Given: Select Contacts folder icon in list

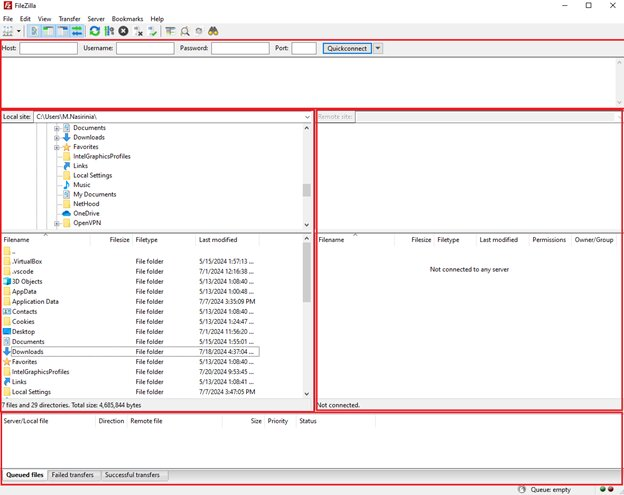Looking at the screenshot, I should [7, 312].
